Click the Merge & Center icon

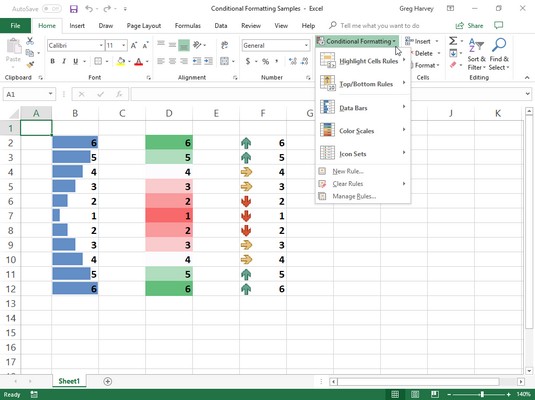coord(224,61)
